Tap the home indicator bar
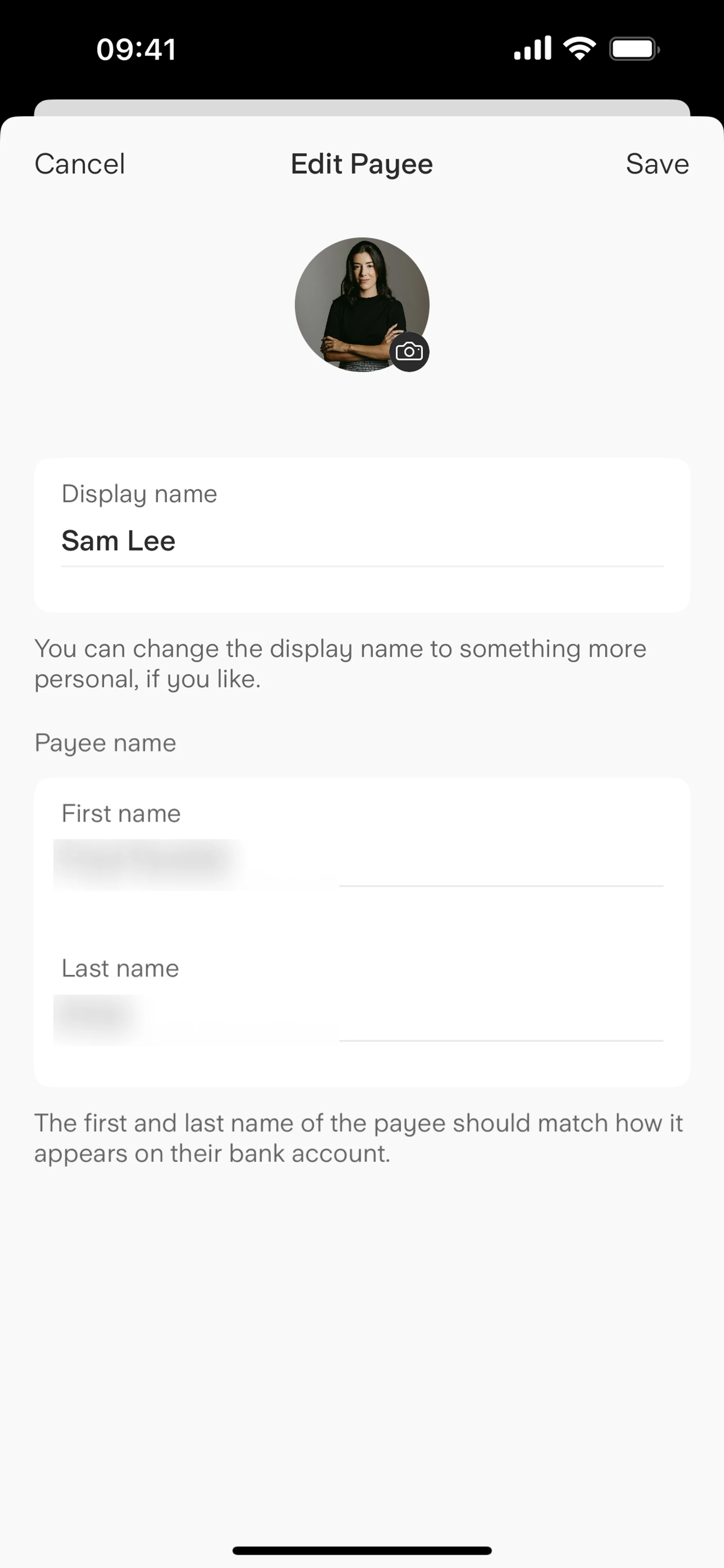The image size is (724, 1568). (362, 1550)
